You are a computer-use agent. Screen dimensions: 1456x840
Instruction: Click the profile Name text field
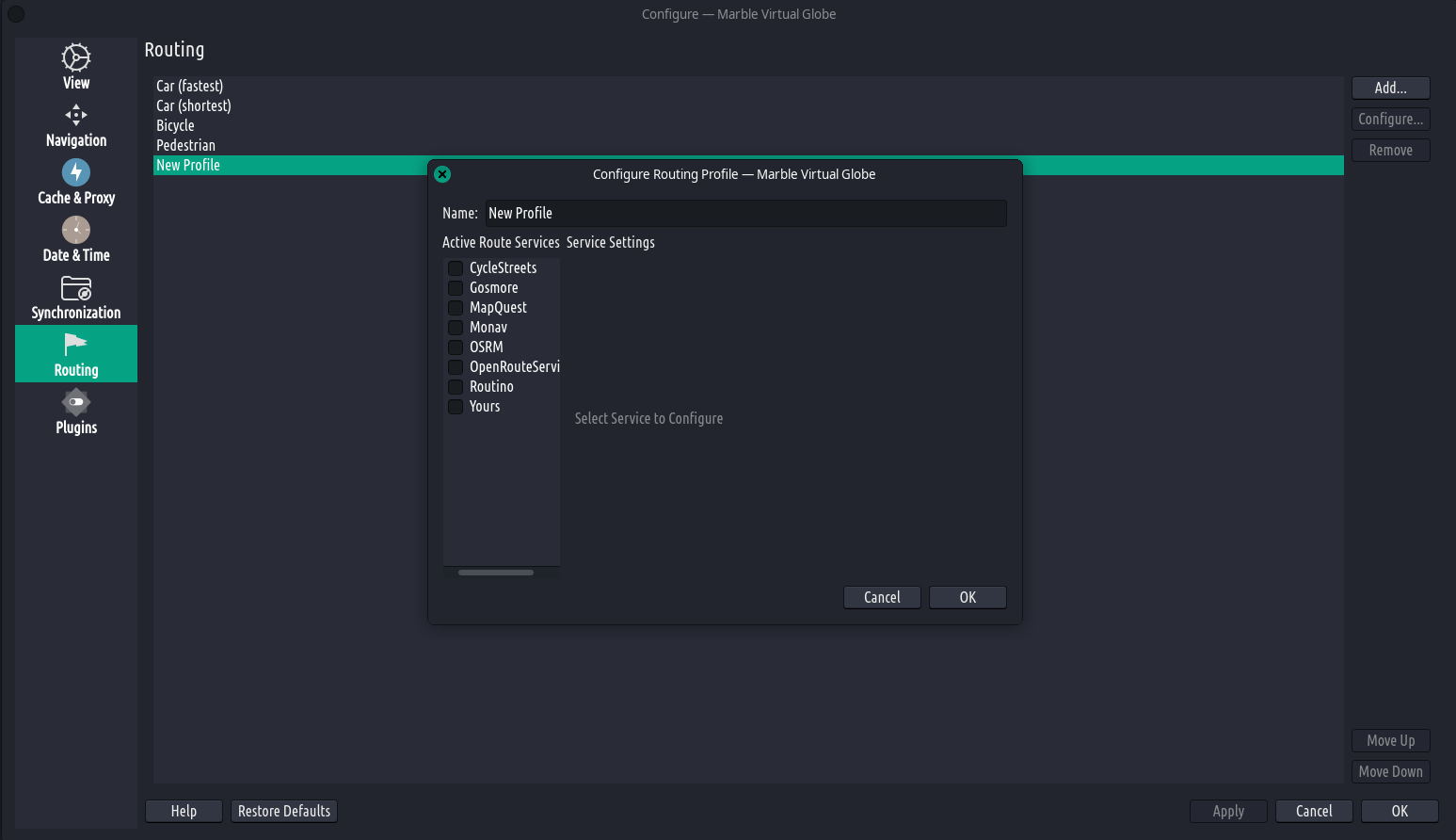pyautogui.click(x=745, y=213)
